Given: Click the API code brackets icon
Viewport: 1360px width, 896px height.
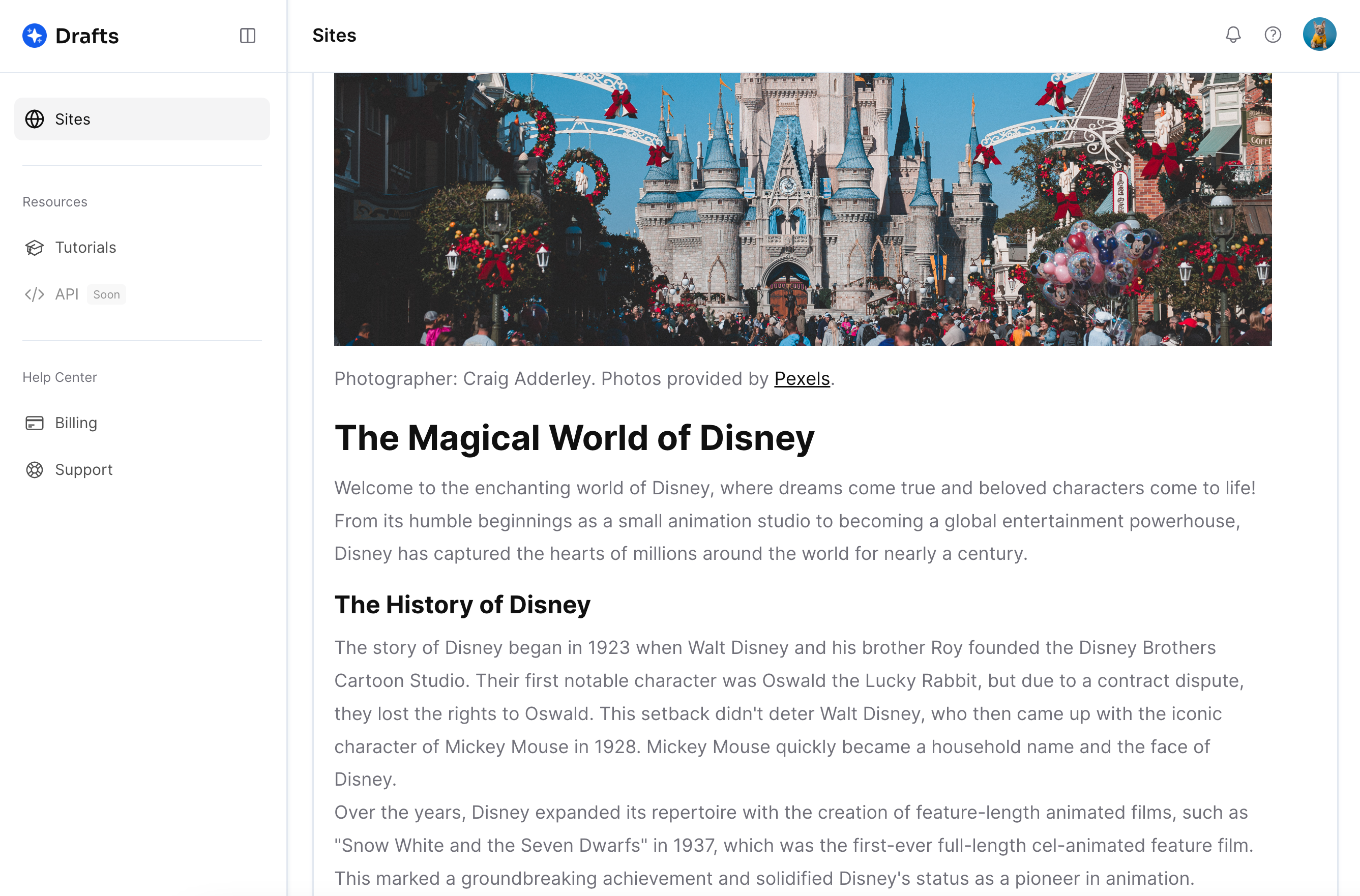Looking at the screenshot, I should pyautogui.click(x=35, y=294).
